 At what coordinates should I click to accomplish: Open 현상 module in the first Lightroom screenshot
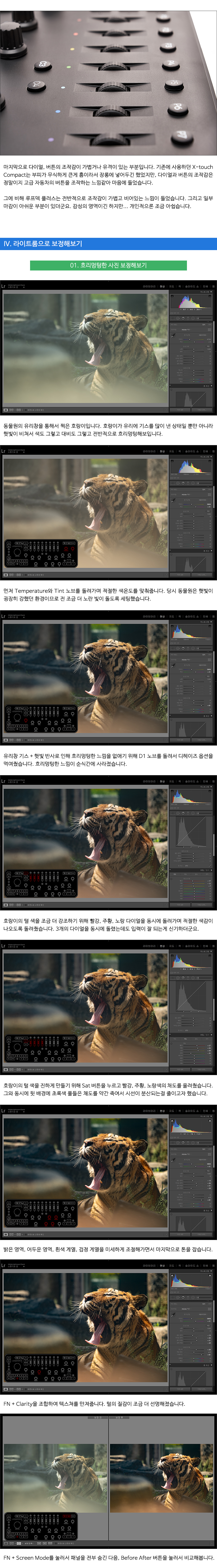point(162,286)
